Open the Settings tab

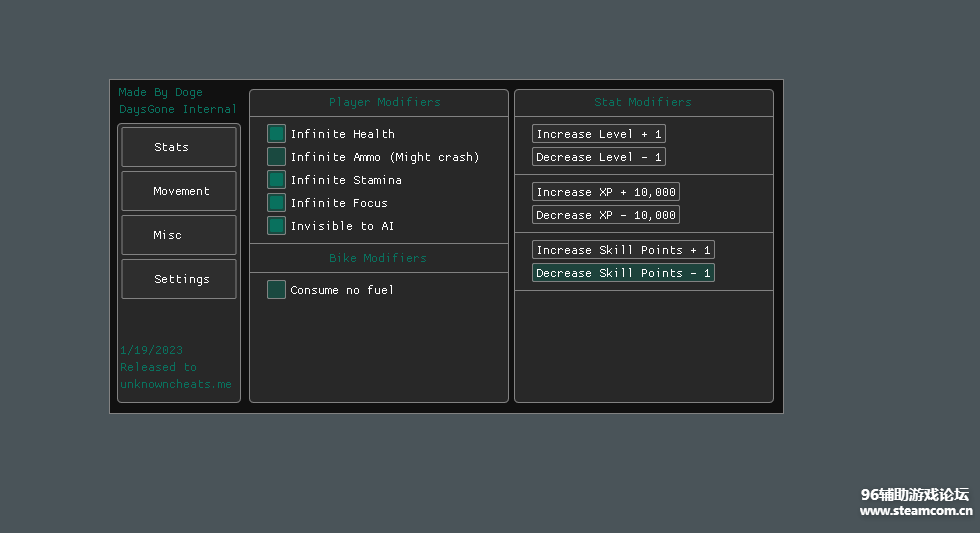pos(178,279)
